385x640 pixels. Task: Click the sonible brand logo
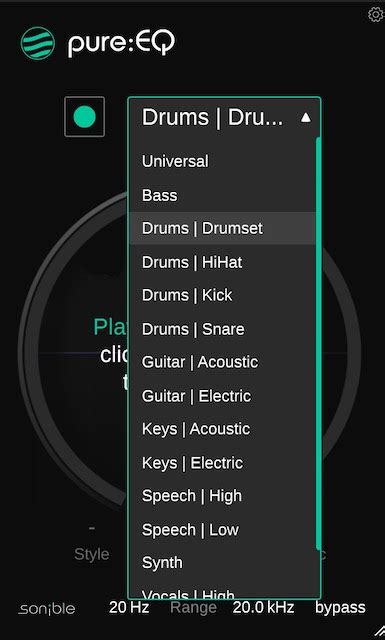pos(47,609)
